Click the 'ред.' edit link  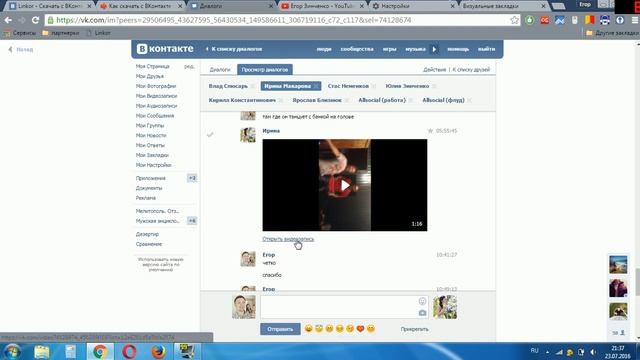click(x=189, y=66)
